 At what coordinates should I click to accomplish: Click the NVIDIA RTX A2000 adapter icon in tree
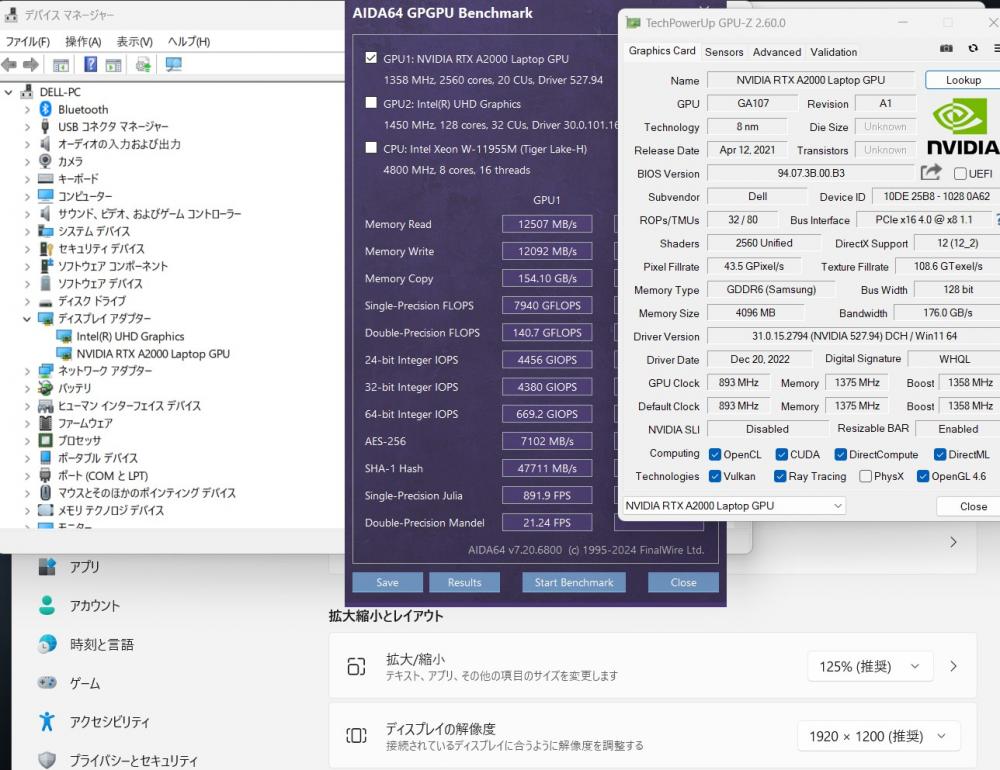64,353
